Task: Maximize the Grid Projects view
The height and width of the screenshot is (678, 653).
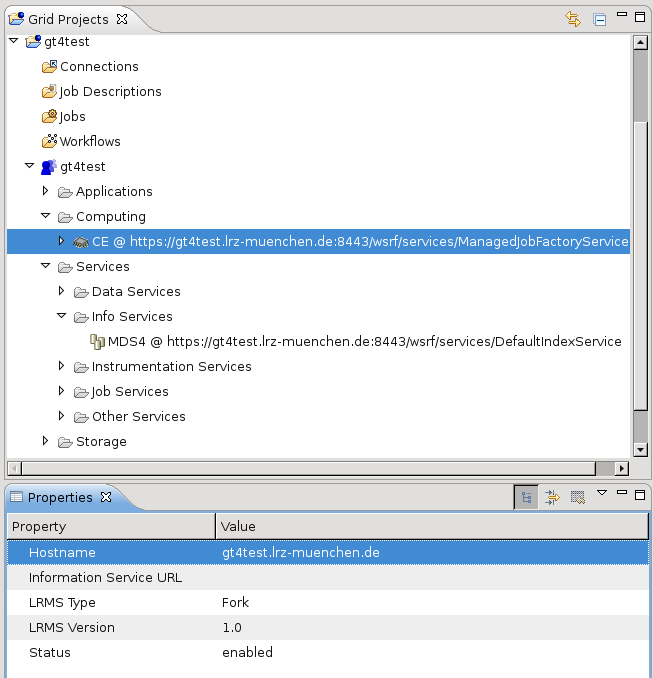Action: pos(640,17)
